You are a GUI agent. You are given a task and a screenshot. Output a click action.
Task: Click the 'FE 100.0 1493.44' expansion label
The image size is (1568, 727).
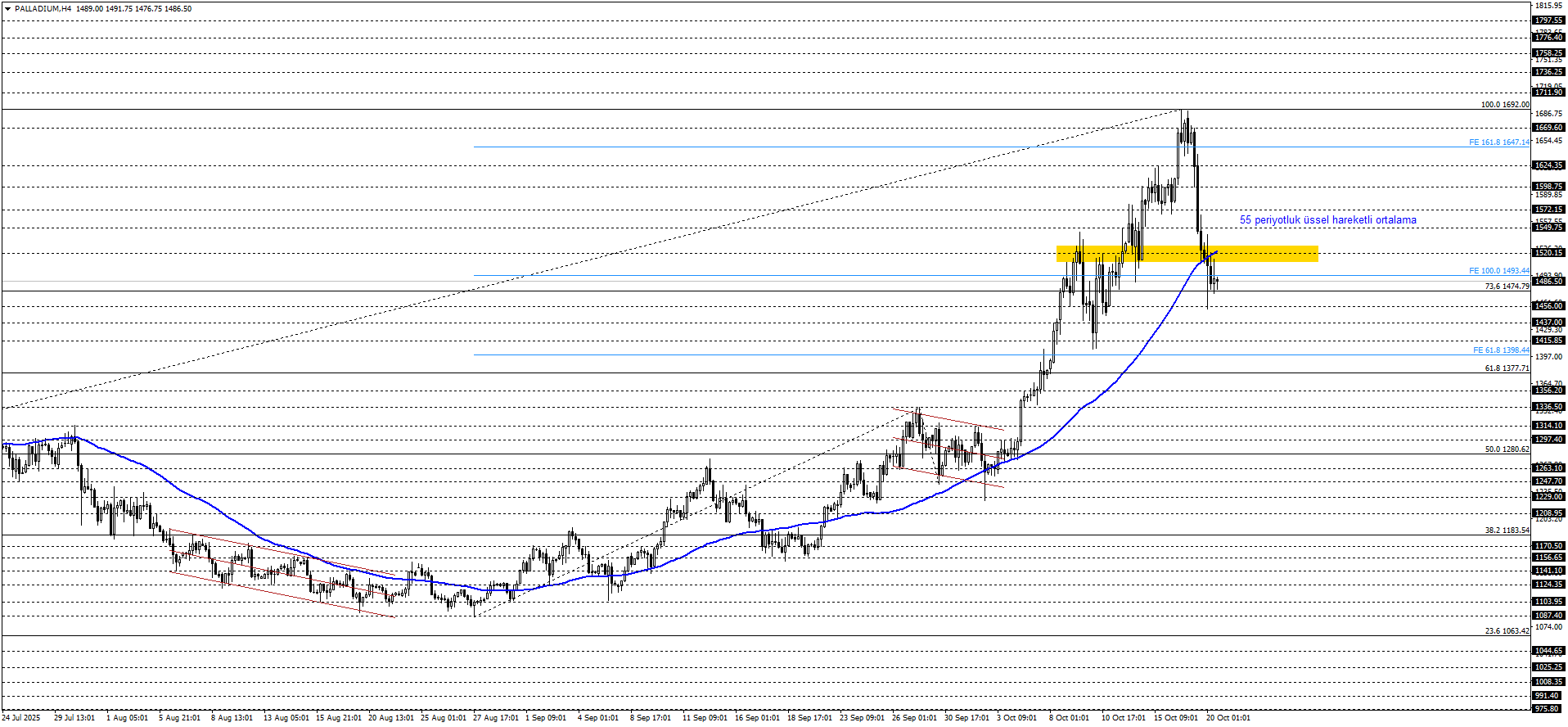[x=1498, y=271]
